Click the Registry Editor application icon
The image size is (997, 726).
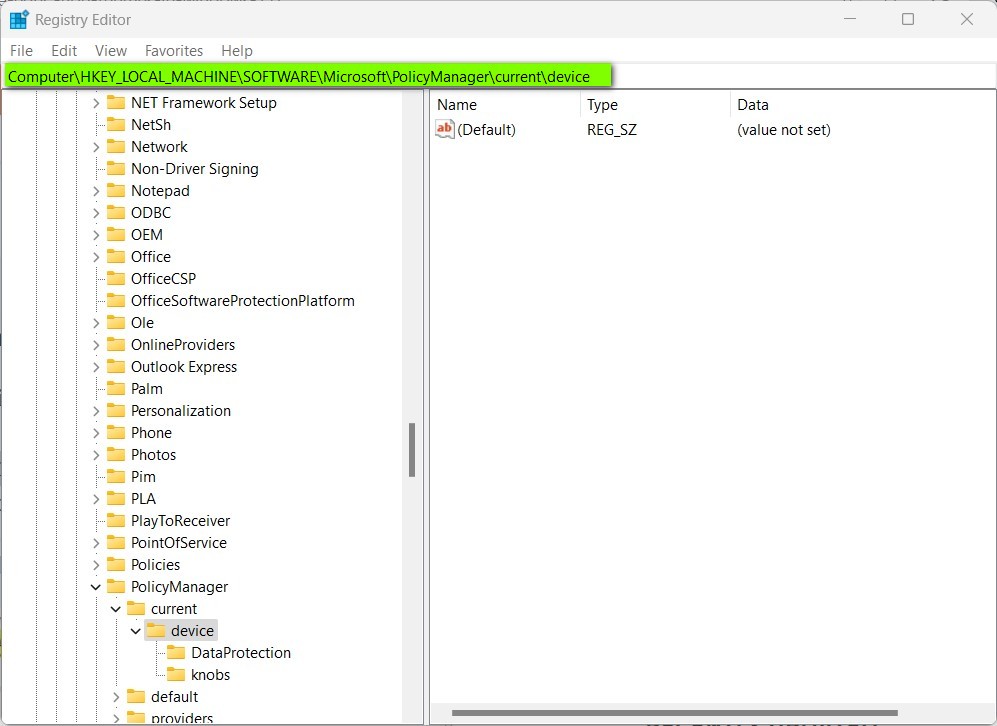18,19
